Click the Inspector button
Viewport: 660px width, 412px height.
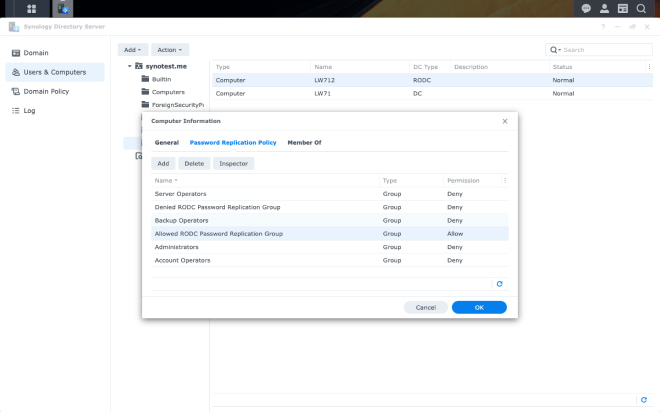tap(233, 163)
